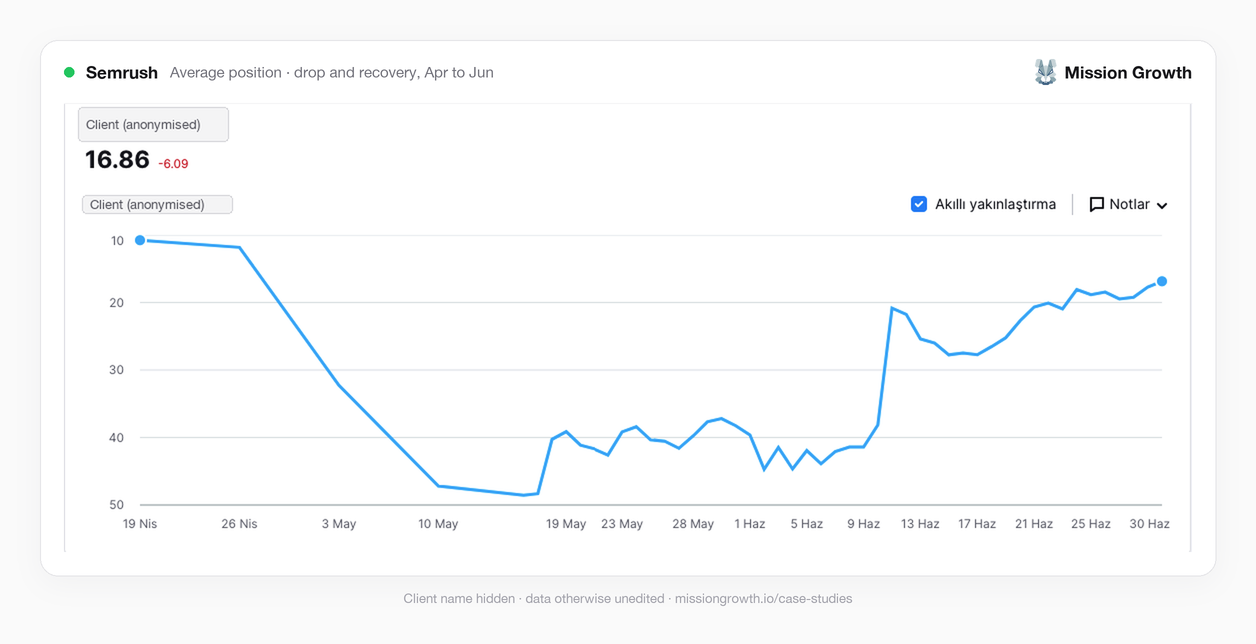Click the 16.86 average position value
Viewport: 1256px width, 644px height.
[117, 160]
